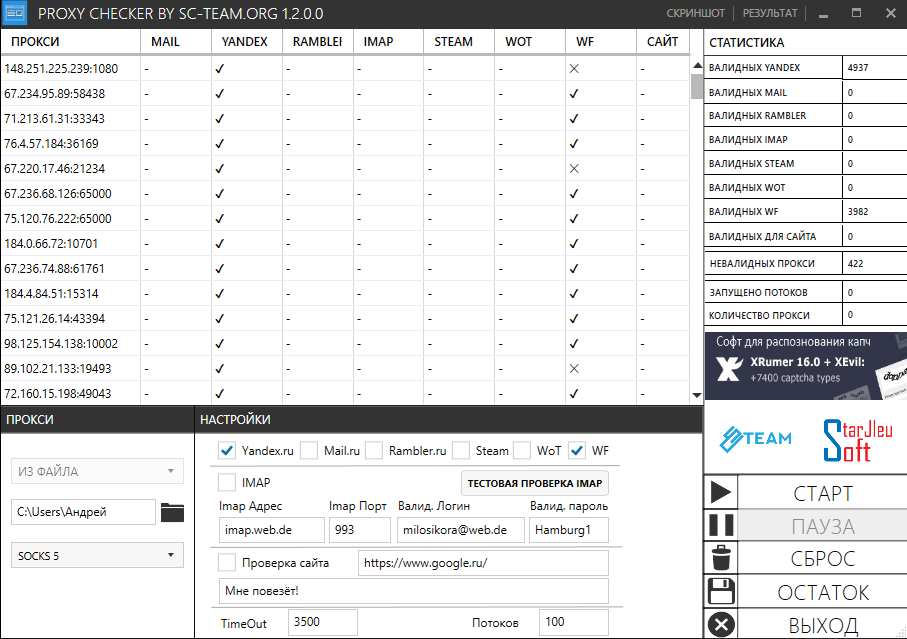Click WF cross mark for 67.220.17.46:21234
The width and height of the screenshot is (907, 639).
tap(574, 169)
